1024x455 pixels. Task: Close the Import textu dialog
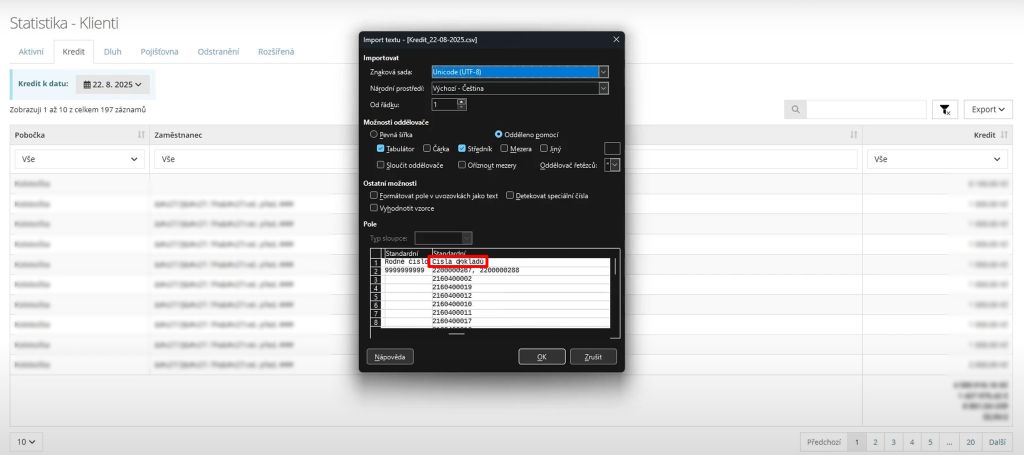pyautogui.click(x=616, y=40)
